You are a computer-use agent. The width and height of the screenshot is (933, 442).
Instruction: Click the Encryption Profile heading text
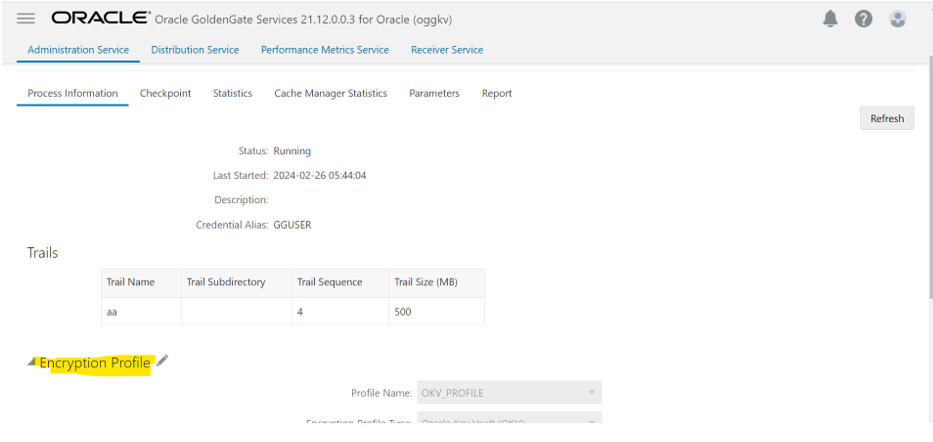[x=95, y=363]
